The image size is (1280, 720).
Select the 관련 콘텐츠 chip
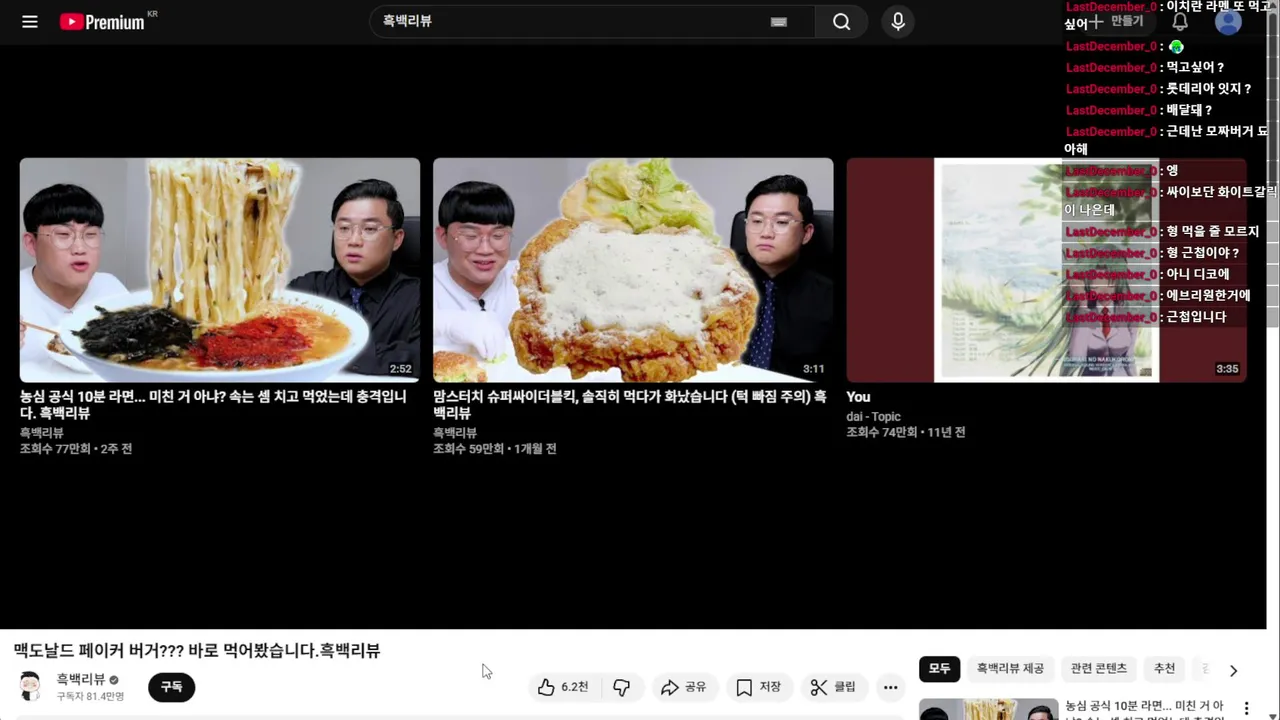(x=1098, y=668)
